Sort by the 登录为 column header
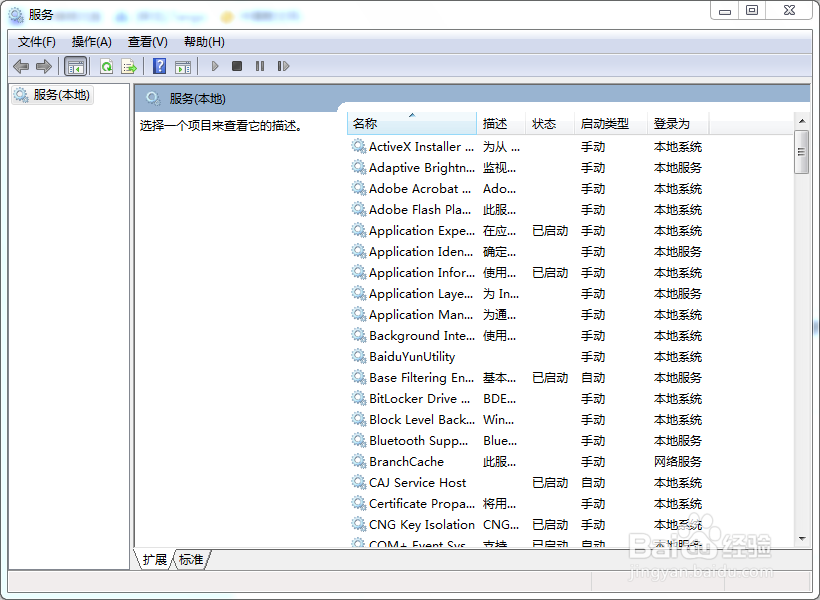 coord(678,123)
